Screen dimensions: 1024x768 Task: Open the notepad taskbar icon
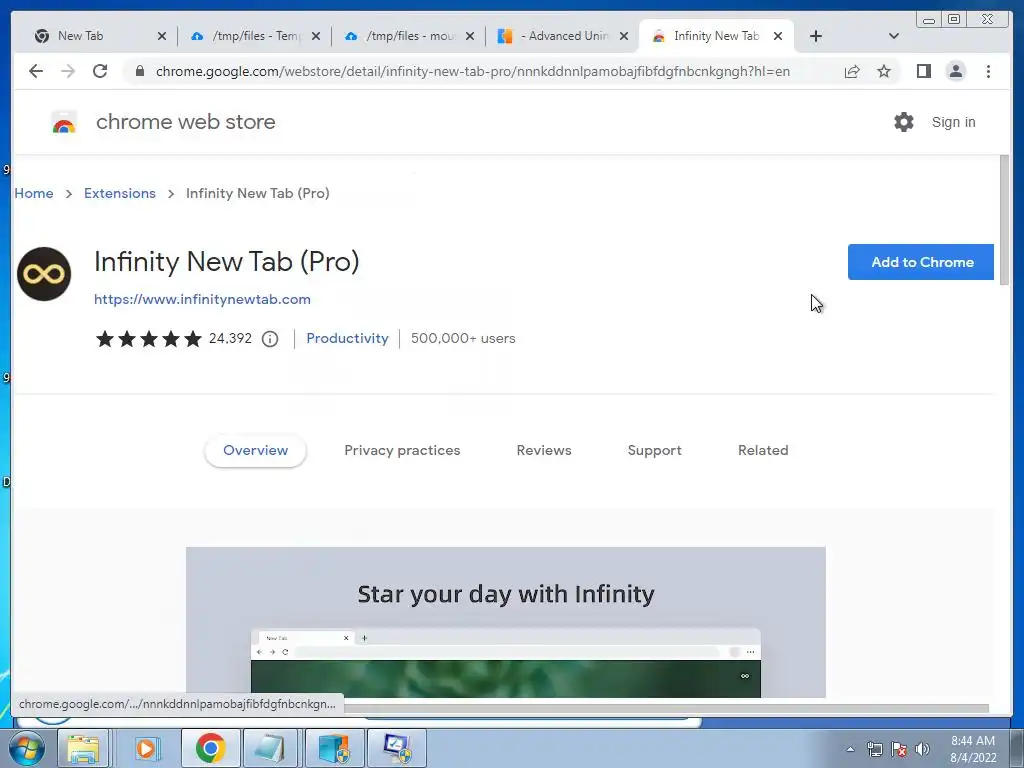[x=270, y=748]
